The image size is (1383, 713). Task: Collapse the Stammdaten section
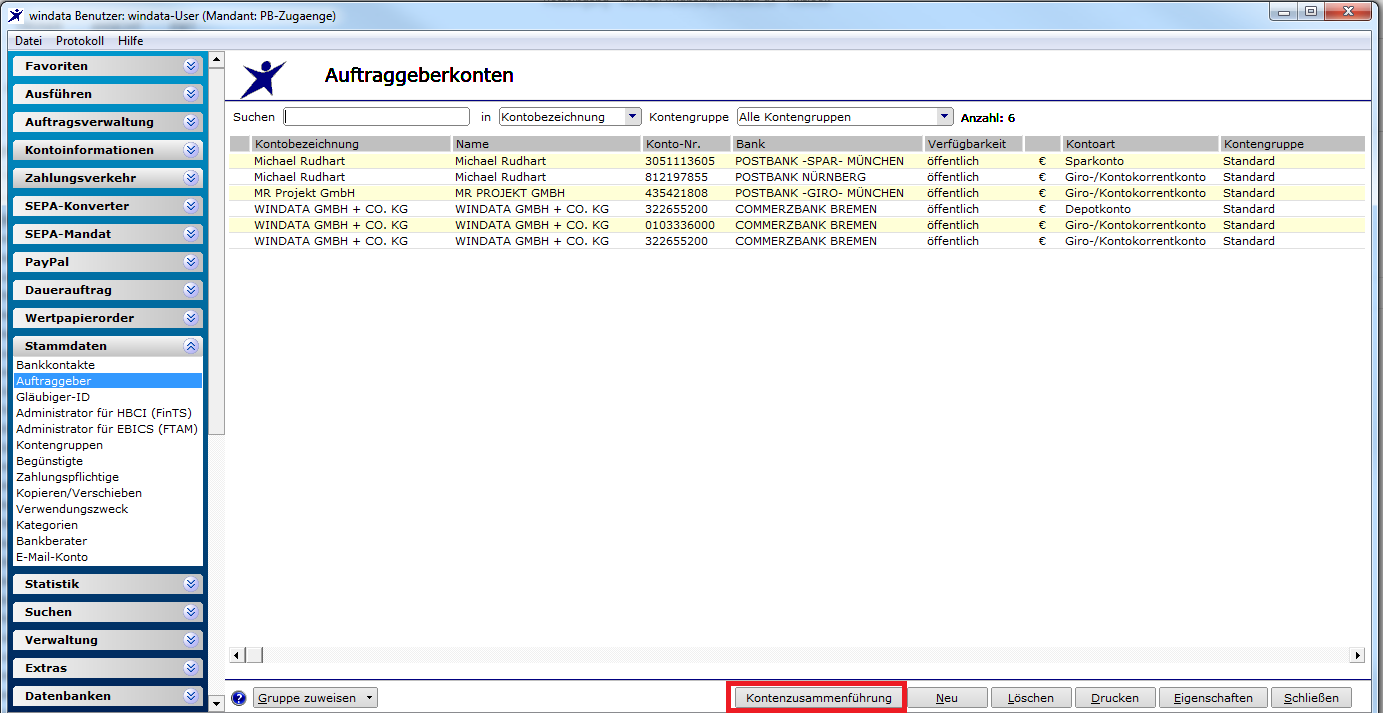coord(108,346)
